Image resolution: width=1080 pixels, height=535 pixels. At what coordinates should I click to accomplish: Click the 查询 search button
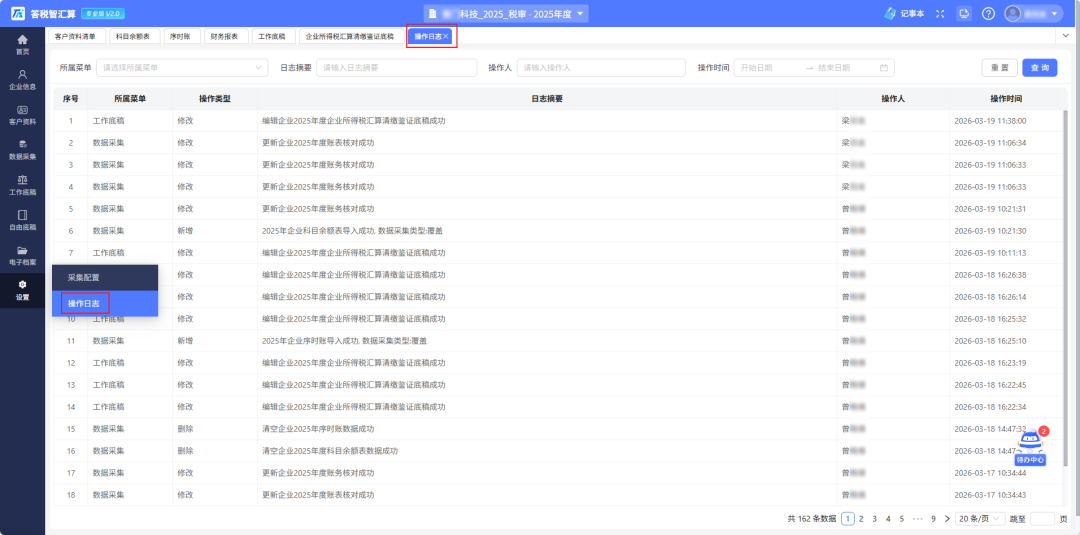click(x=1039, y=68)
